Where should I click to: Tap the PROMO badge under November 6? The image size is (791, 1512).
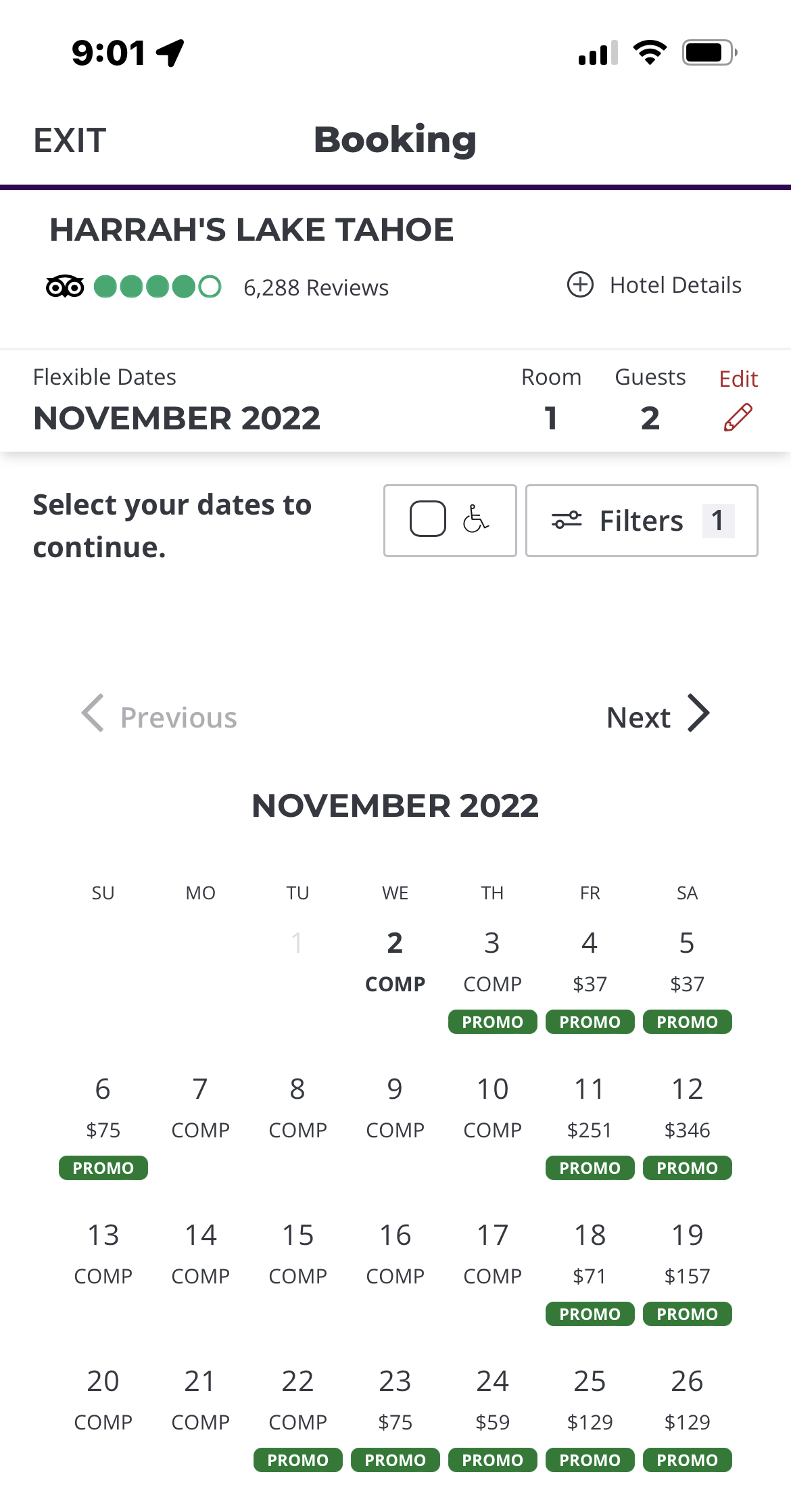coord(103,1168)
